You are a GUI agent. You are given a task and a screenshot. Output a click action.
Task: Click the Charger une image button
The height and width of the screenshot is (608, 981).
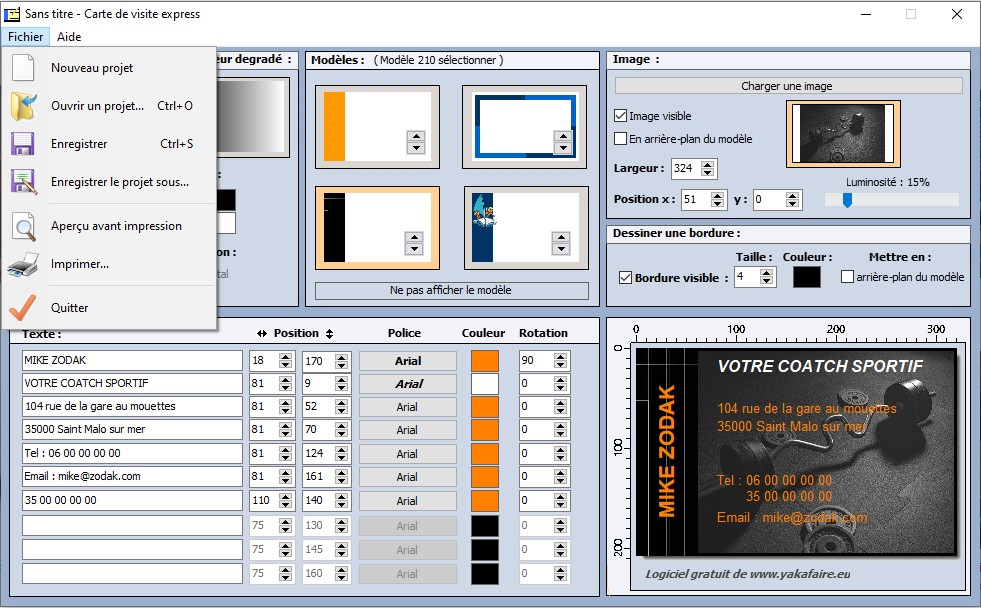787,86
